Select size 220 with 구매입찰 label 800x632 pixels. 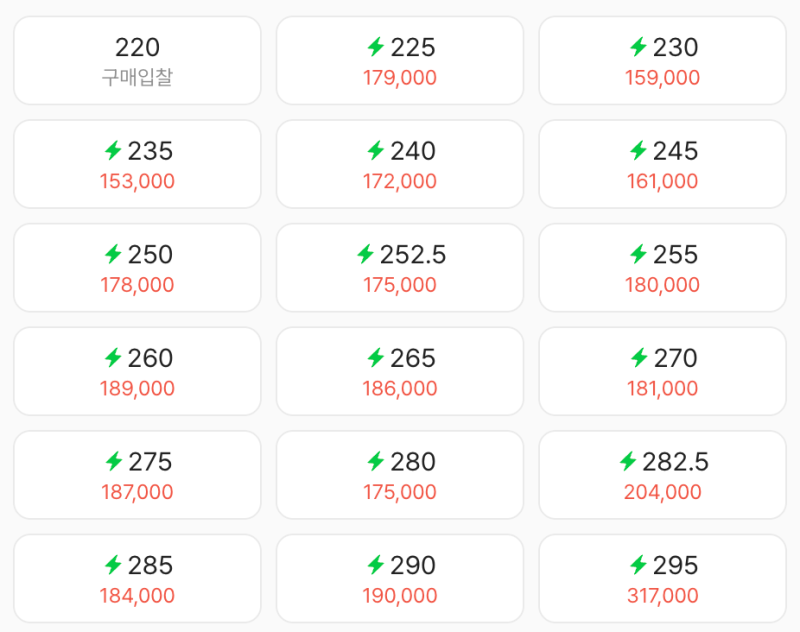point(137,61)
